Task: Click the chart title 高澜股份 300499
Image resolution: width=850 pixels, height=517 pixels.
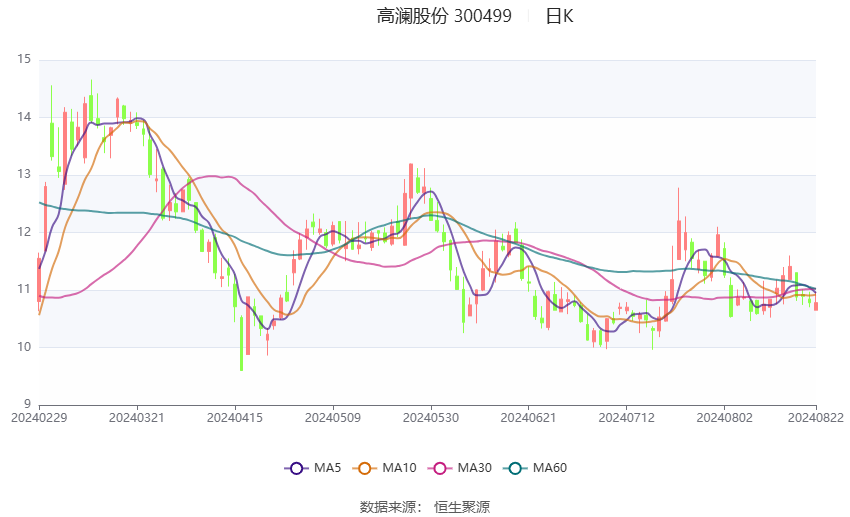Action: 444,16
